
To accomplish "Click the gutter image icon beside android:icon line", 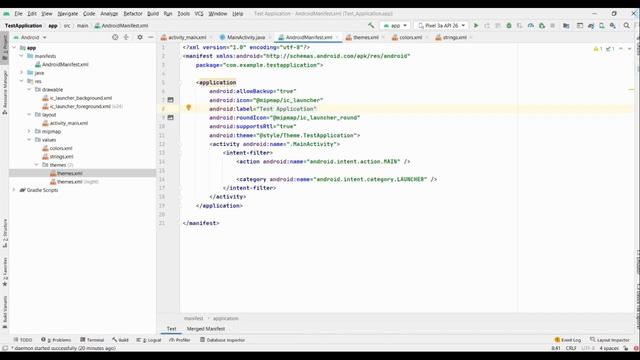I will coord(171,100).
